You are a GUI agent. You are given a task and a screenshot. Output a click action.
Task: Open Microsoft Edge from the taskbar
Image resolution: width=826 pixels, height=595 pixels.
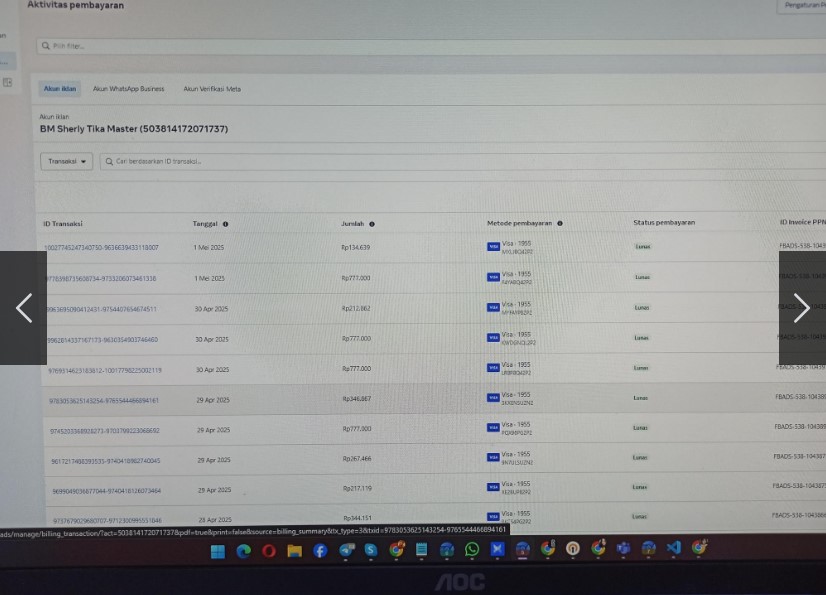click(x=243, y=550)
